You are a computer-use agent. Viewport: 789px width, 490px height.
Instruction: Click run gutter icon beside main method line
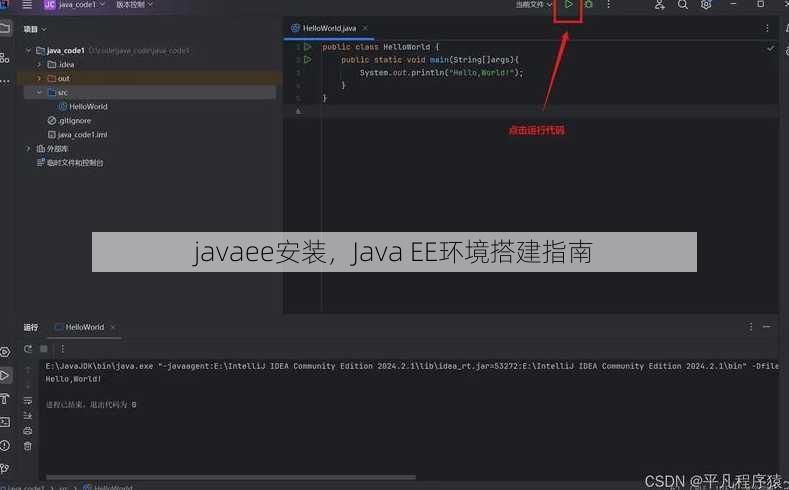tap(307, 59)
